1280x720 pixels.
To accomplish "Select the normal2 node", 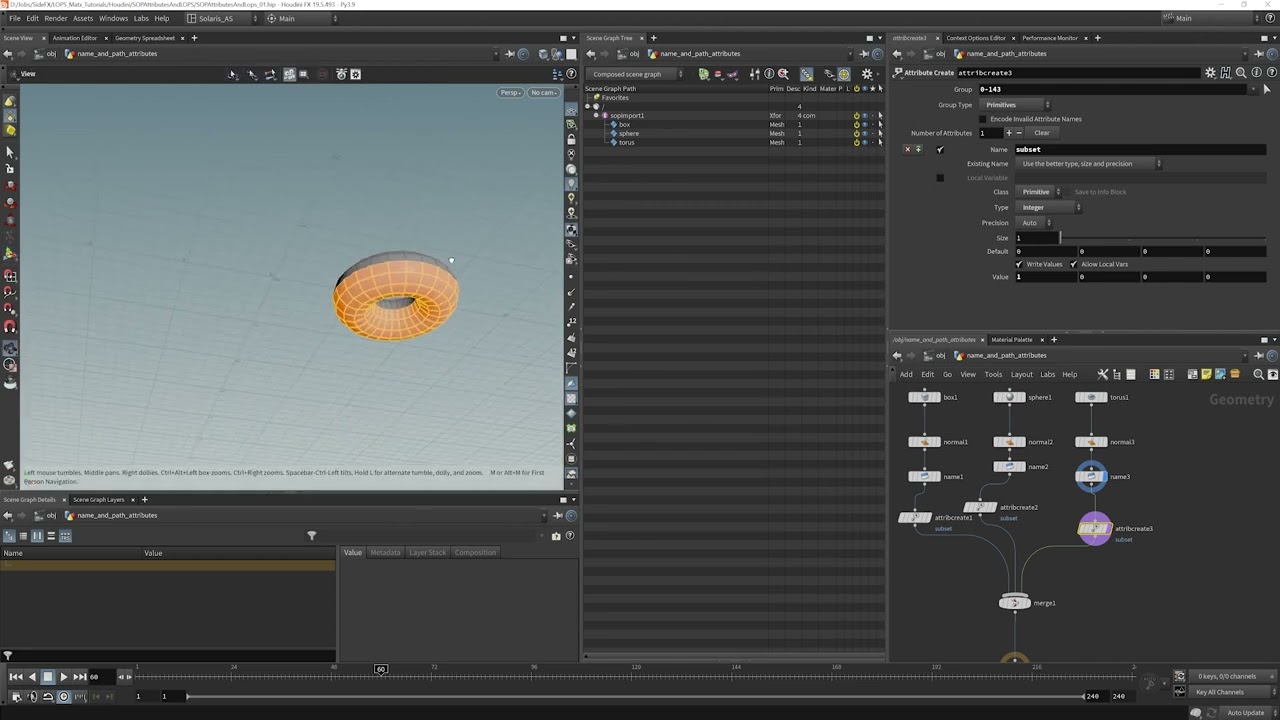I will (1009, 442).
